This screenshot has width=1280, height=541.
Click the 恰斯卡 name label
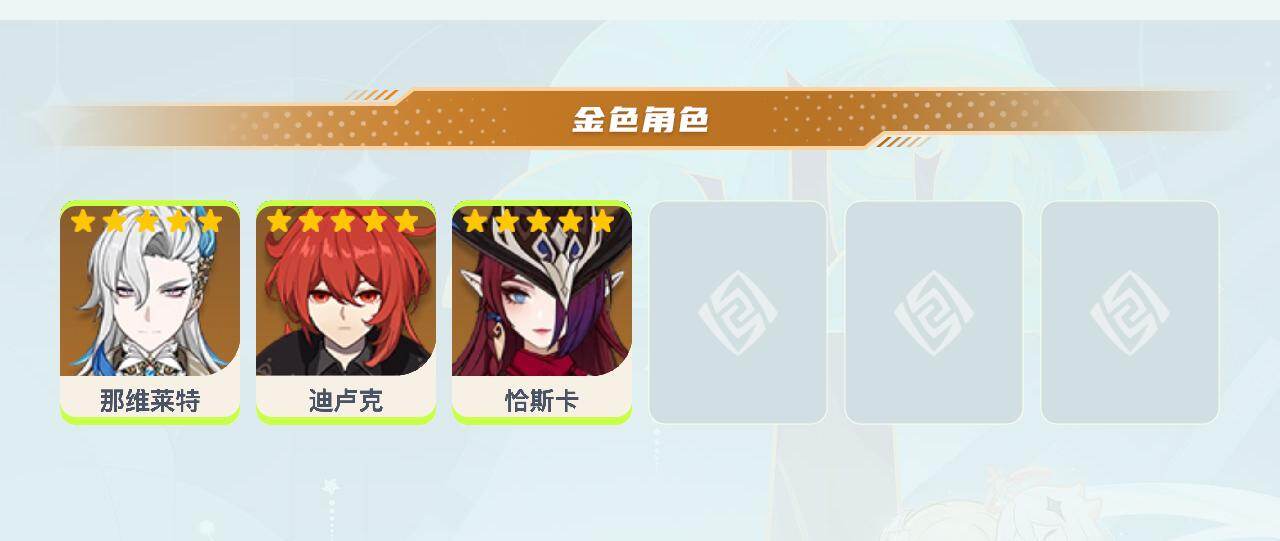[x=542, y=401]
